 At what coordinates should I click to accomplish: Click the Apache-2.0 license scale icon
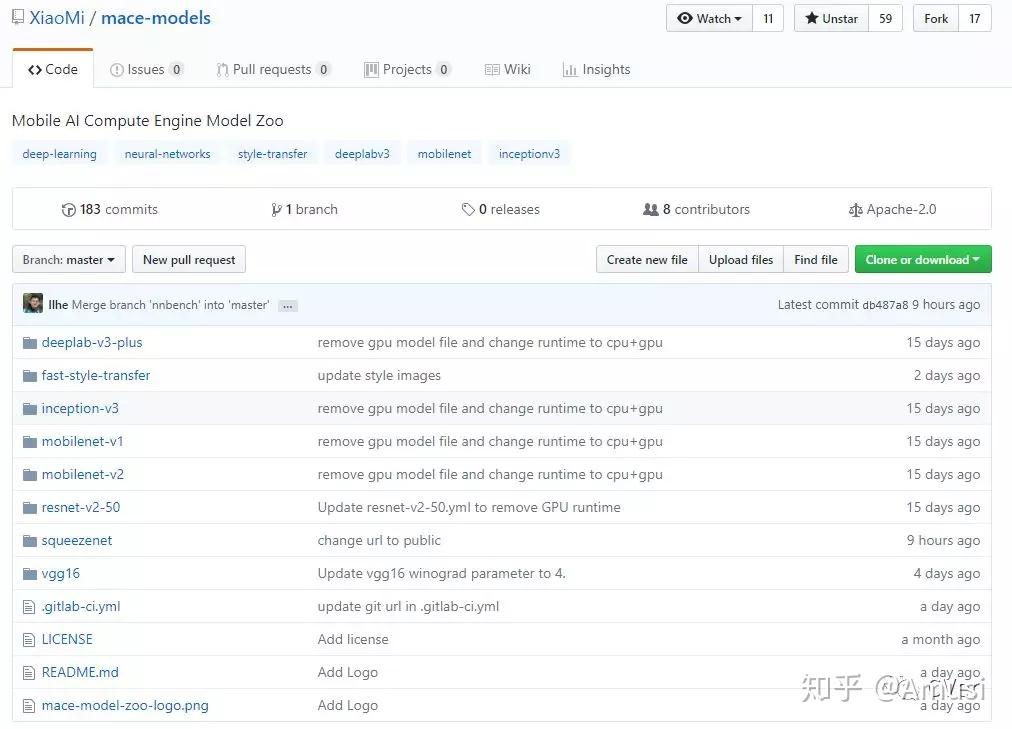tap(857, 209)
